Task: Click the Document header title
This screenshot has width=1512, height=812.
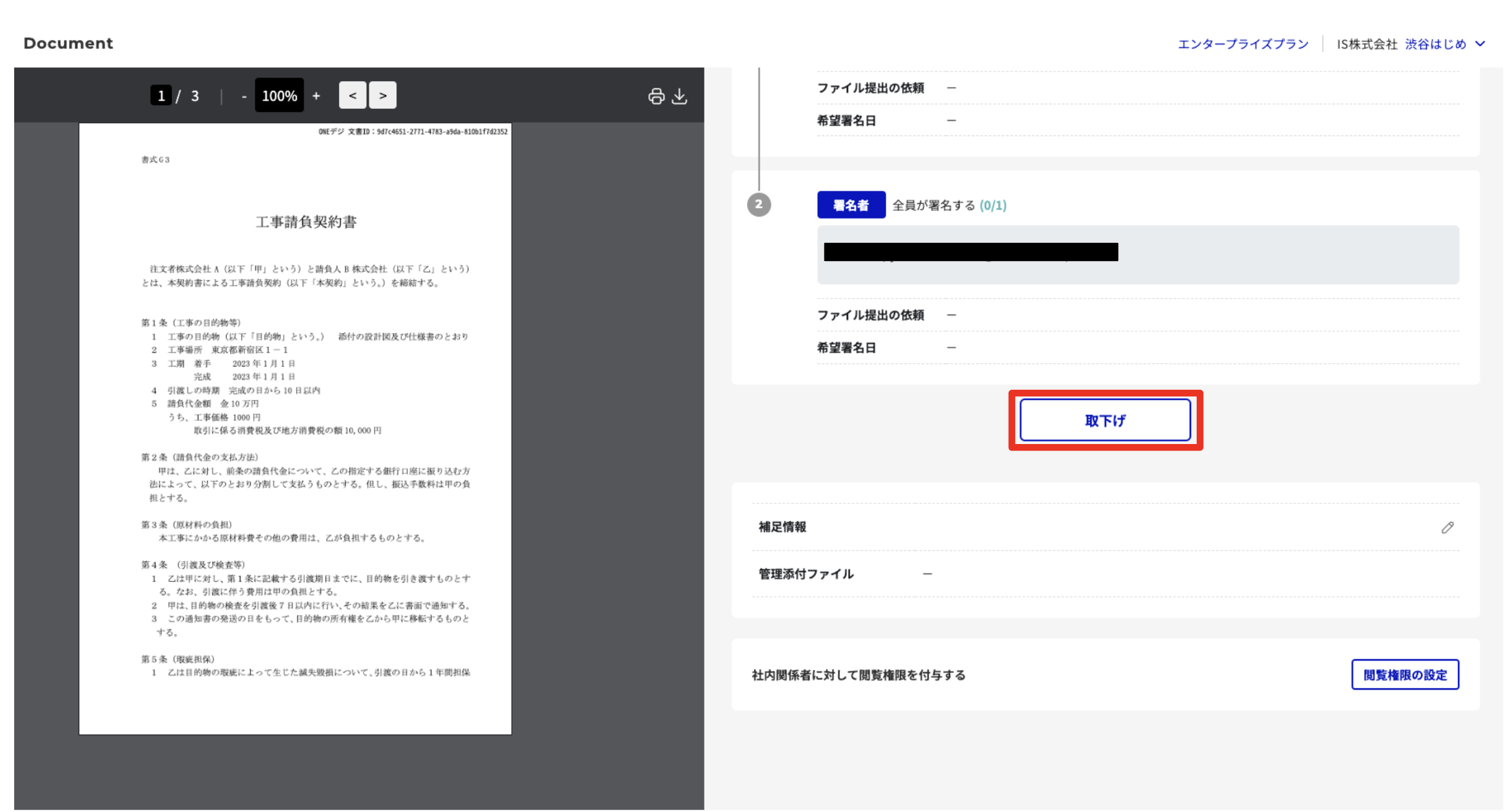Action: (68, 43)
